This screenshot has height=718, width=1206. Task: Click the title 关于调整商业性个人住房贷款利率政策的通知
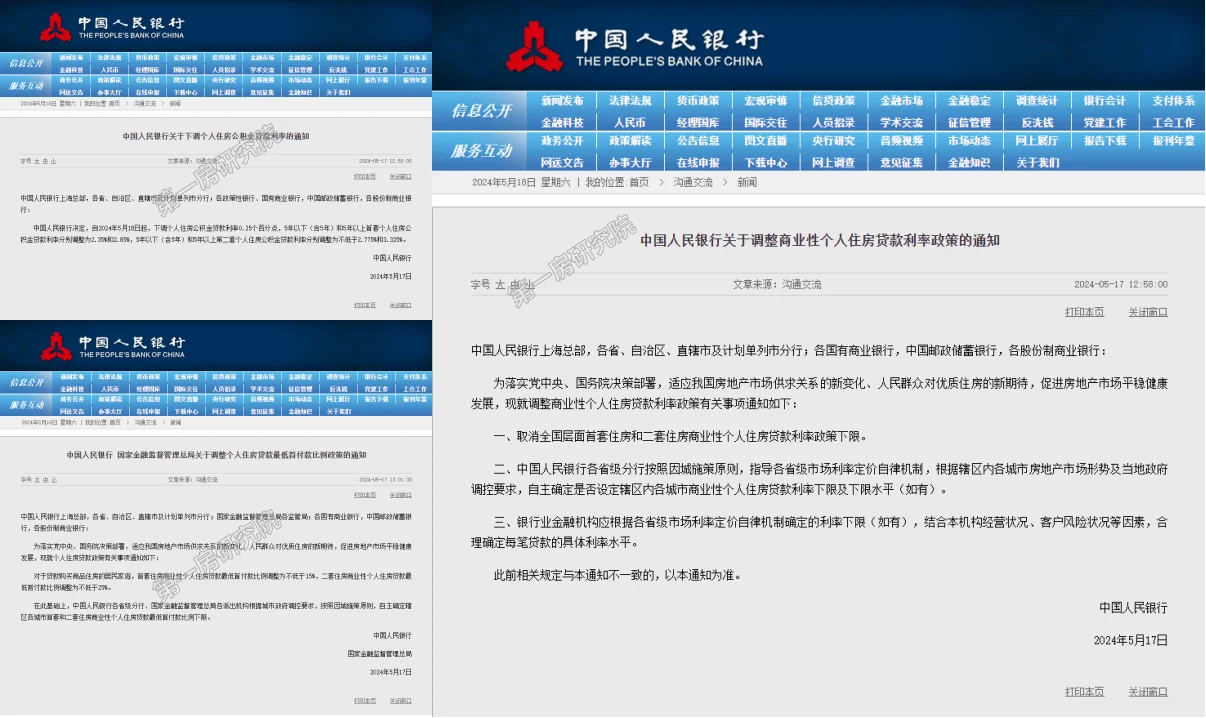click(x=820, y=241)
